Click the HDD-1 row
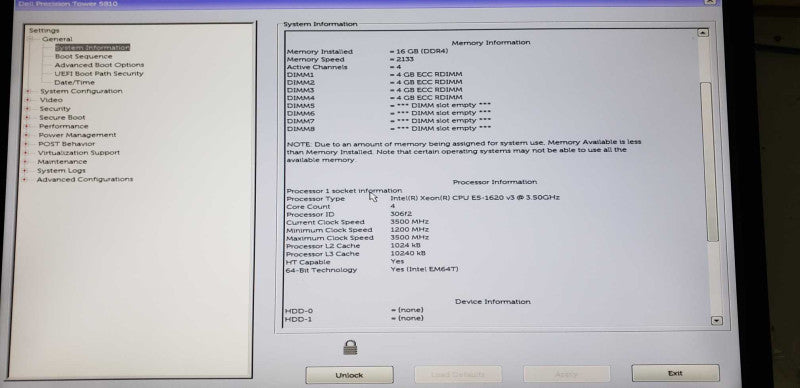Screen dimensions: 800x388 (x=354, y=319)
